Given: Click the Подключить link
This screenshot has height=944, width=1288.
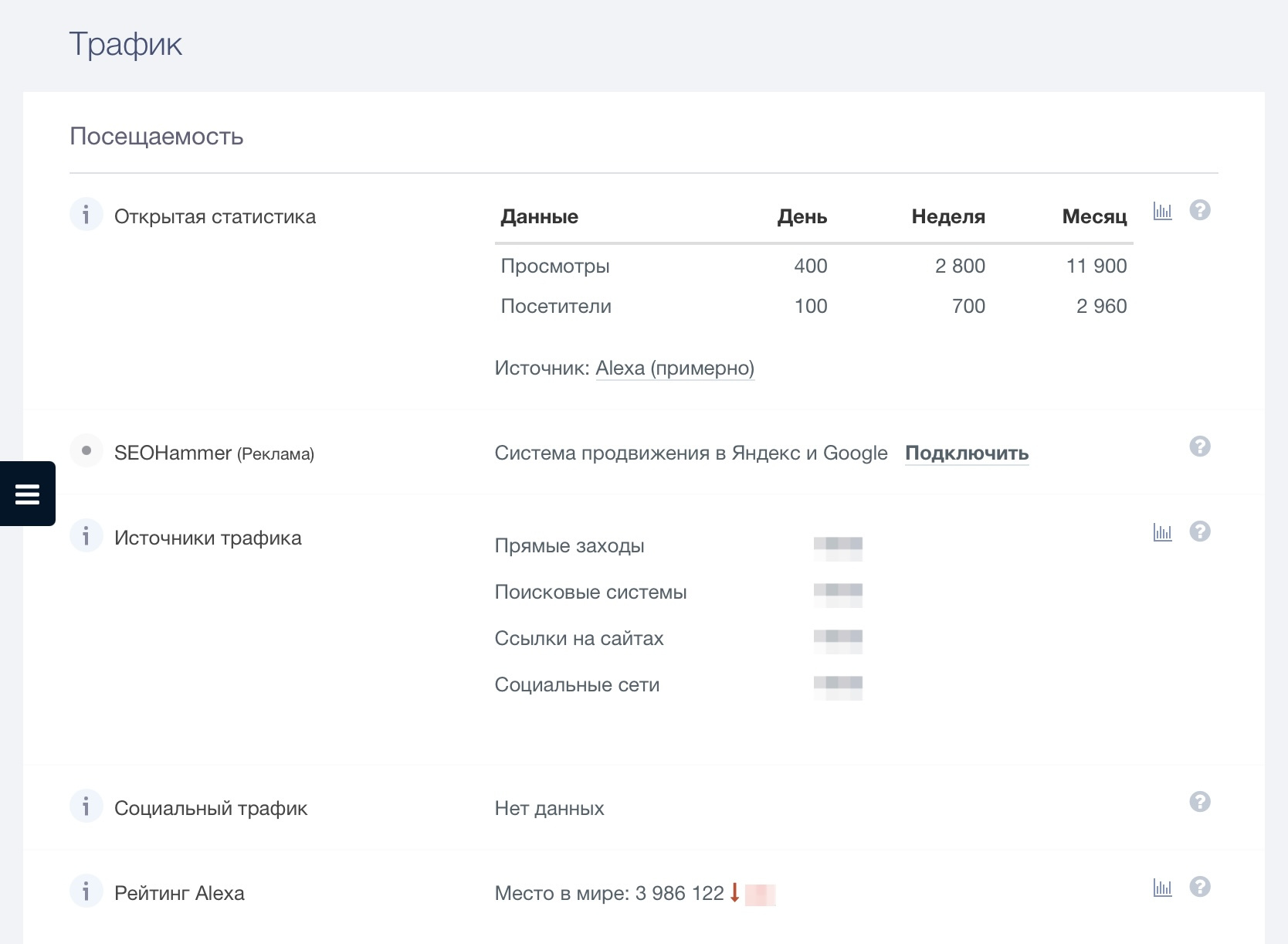Looking at the screenshot, I should [967, 453].
